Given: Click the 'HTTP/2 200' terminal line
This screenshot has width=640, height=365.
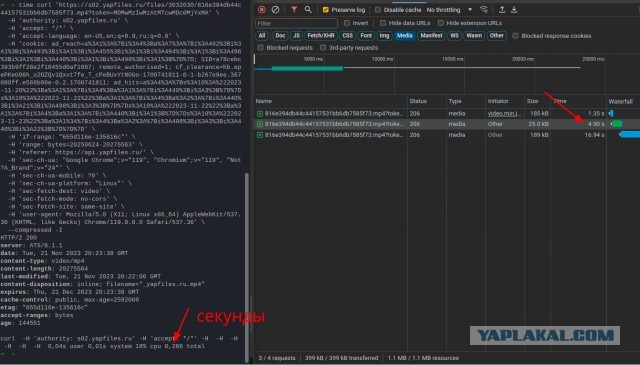Looking at the screenshot, I should pyautogui.click(x=19, y=238).
